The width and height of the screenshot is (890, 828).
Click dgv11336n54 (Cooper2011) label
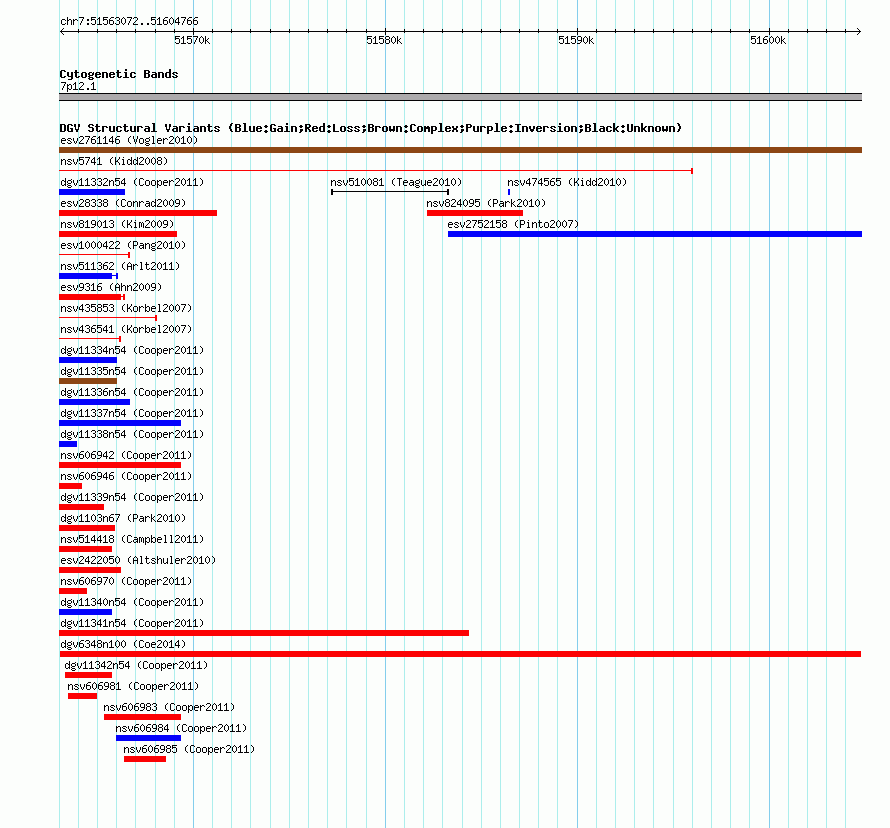[132, 392]
